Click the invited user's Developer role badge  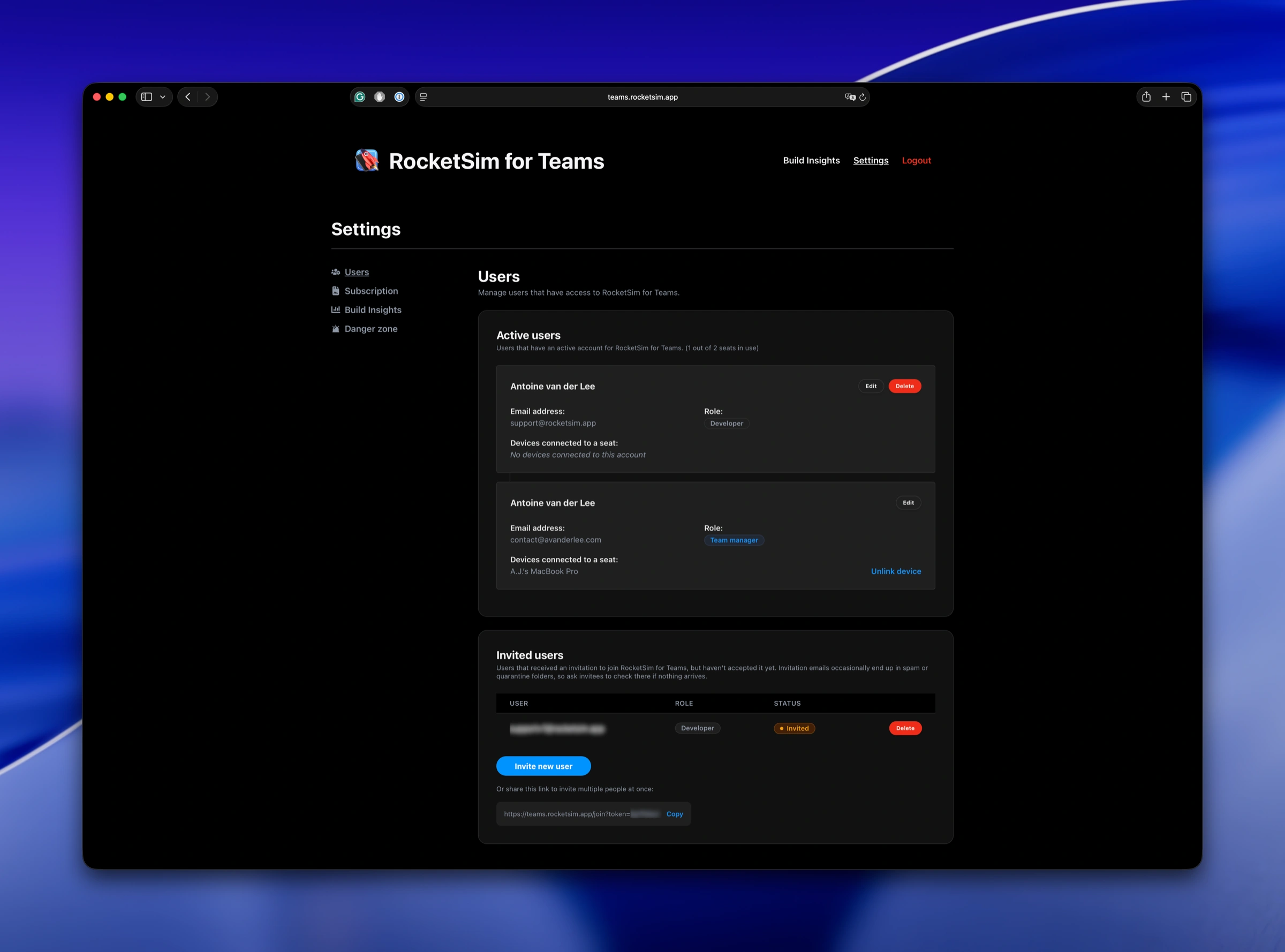pos(697,728)
